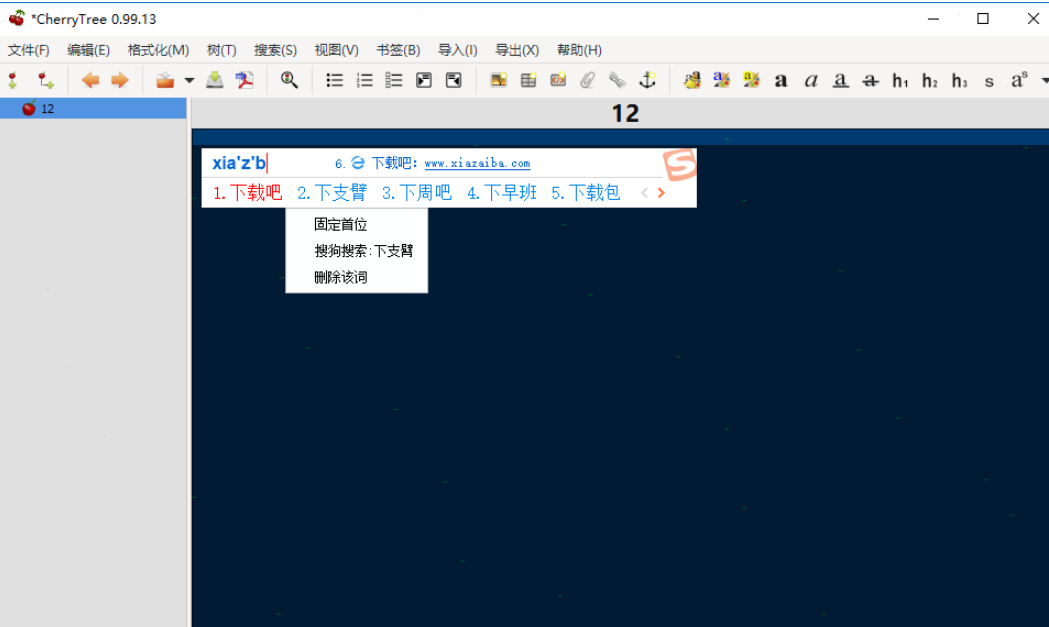Insert image icon in toolbar

tap(498, 80)
